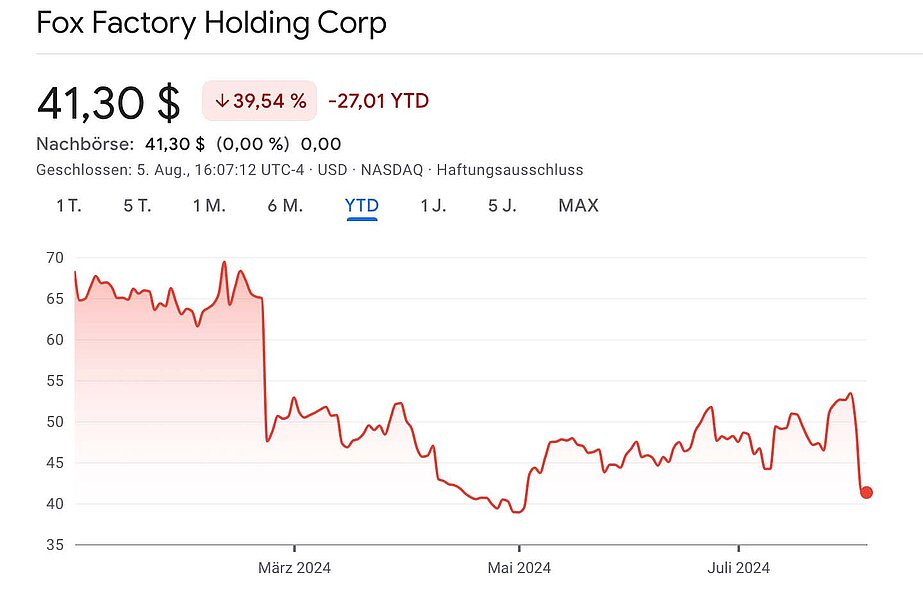
Task: Show the 1J. one-year chart
Action: [x=433, y=206]
